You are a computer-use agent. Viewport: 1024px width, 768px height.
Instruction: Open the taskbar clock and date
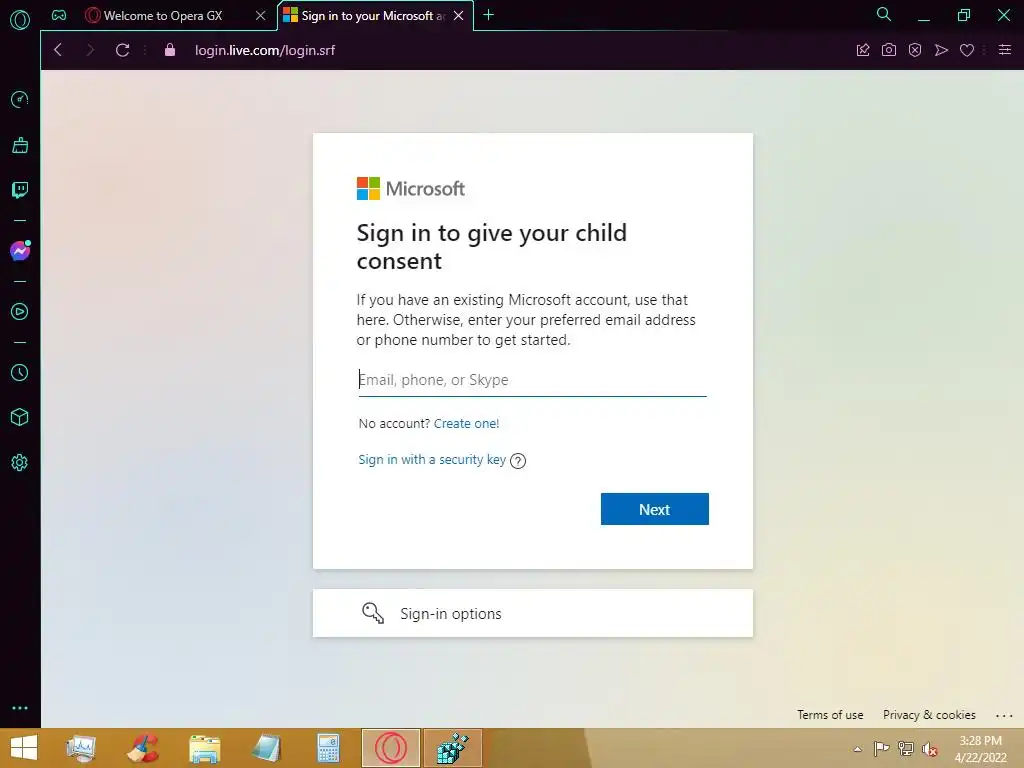(980, 749)
